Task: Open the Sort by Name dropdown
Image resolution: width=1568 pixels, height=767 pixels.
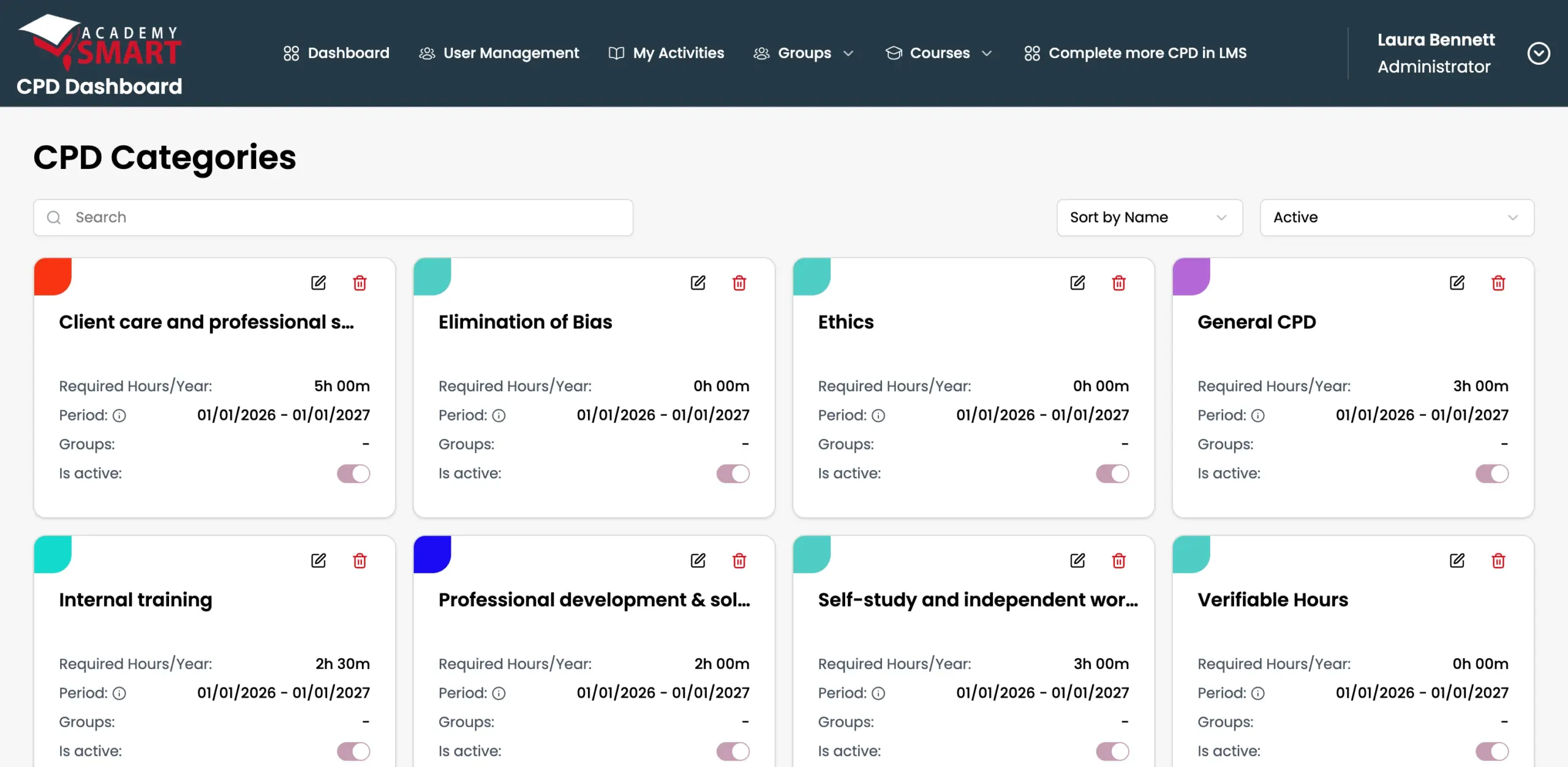Action: [1150, 217]
